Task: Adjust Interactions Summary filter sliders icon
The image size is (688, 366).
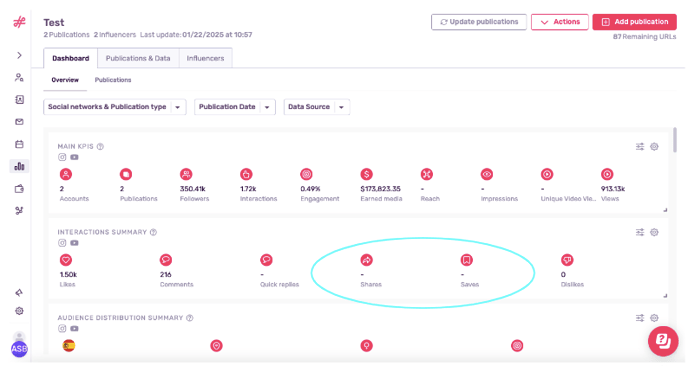Action: (x=640, y=232)
